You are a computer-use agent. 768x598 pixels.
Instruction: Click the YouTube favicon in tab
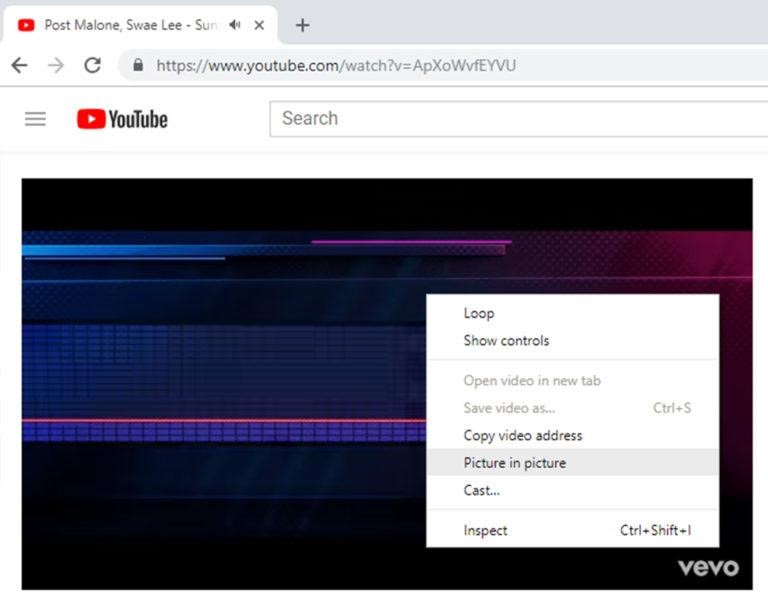26,25
